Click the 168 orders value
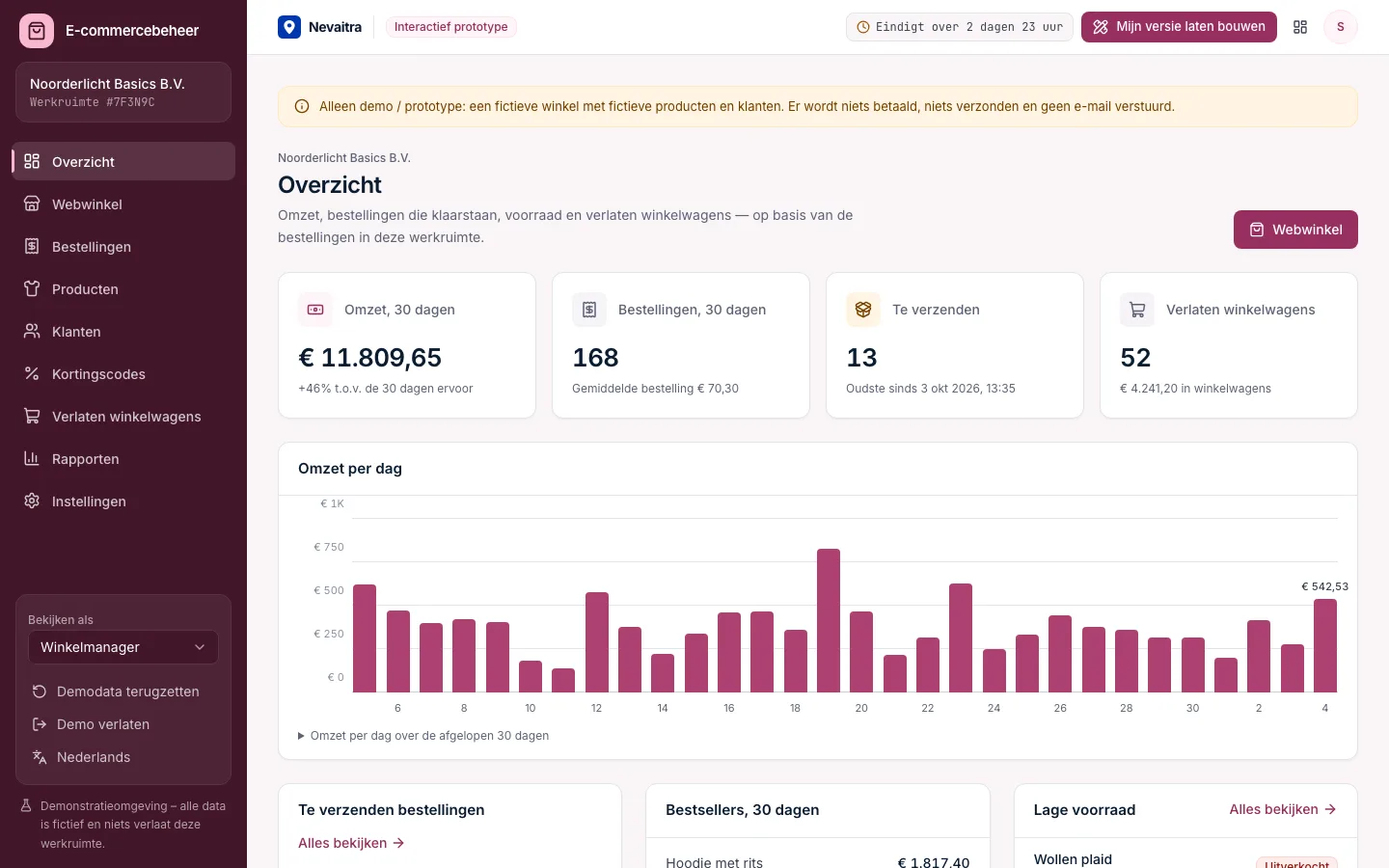This screenshot has height=868, width=1389. pyautogui.click(x=595, y=358)
